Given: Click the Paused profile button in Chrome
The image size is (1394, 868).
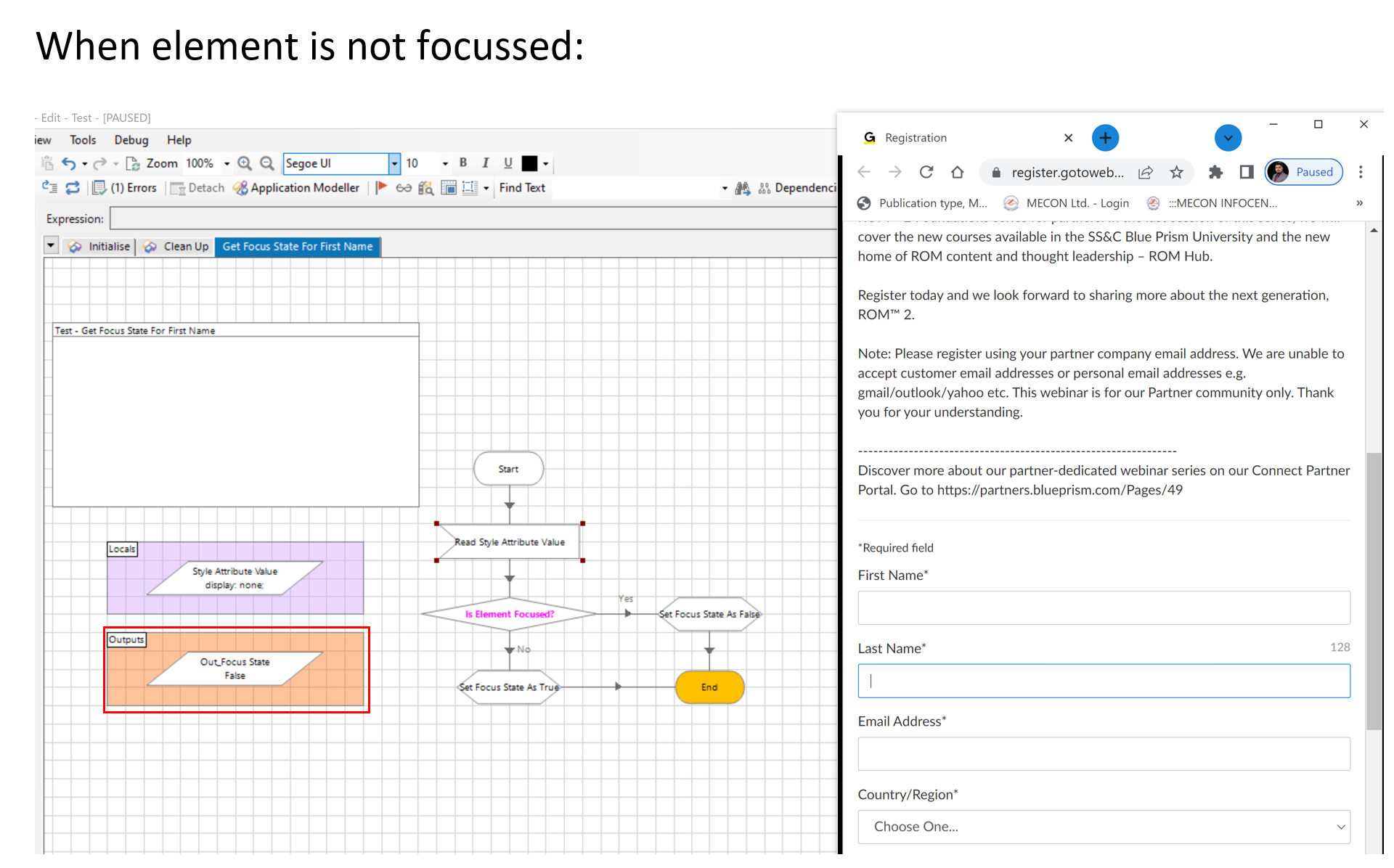Looking at the screenshot, I should (1303, 172).
